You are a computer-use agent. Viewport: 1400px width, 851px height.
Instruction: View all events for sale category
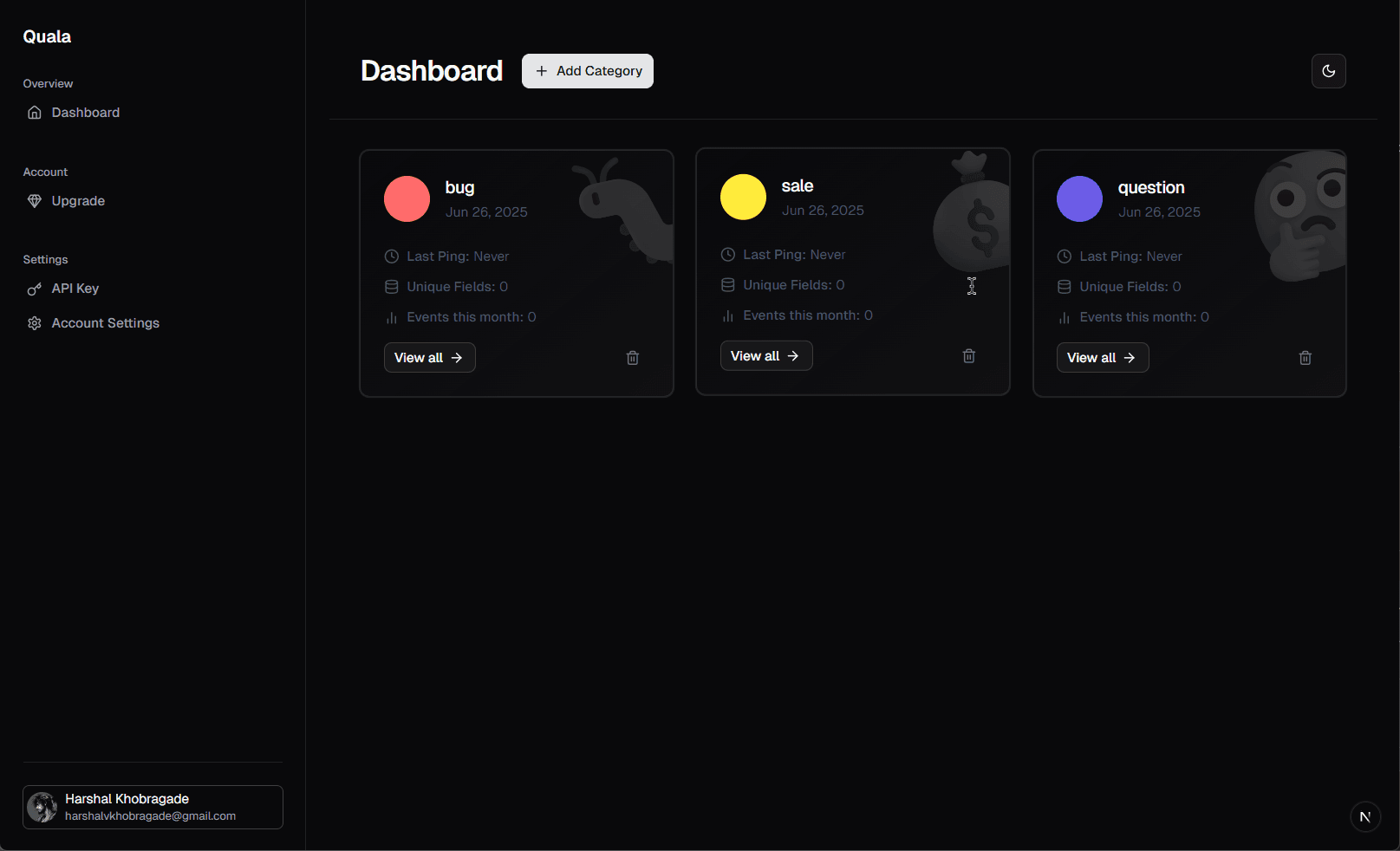tap(766, 356)
